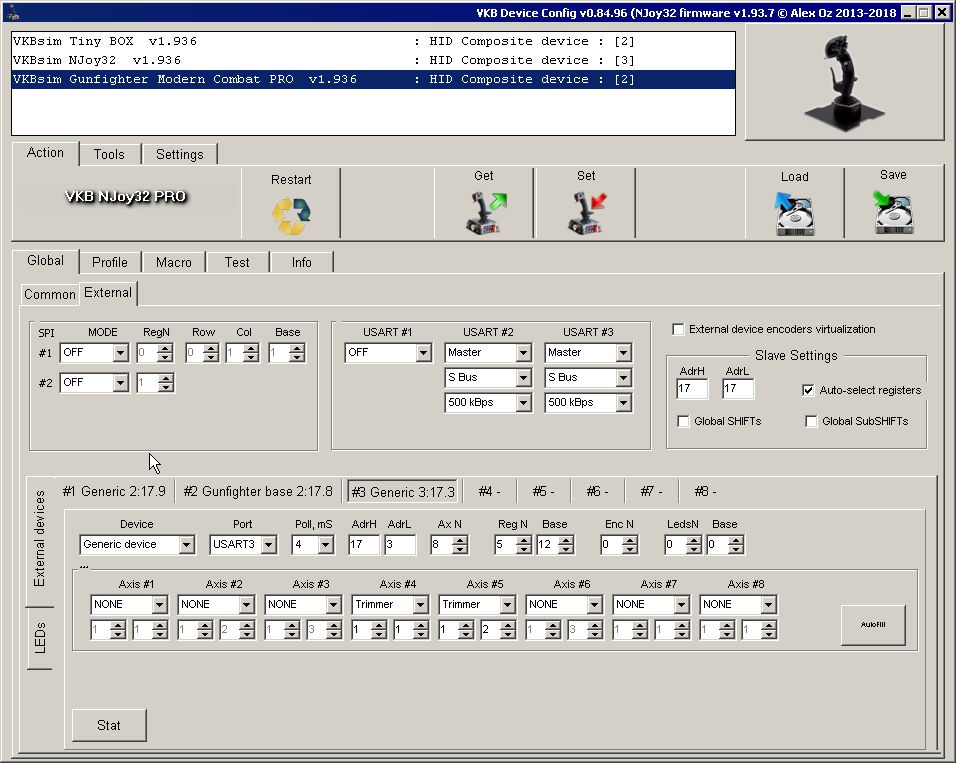The height and width of the screenshot is (763, 956).
Task: Increase SPI #1 Col value
Action: (x=251, y=348)
